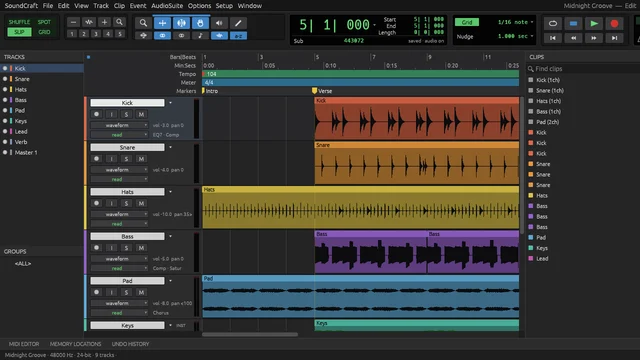The width and height of the screenshot is (640, 360).
Task: Recall zoom preset 5
Action: (120, 34)
